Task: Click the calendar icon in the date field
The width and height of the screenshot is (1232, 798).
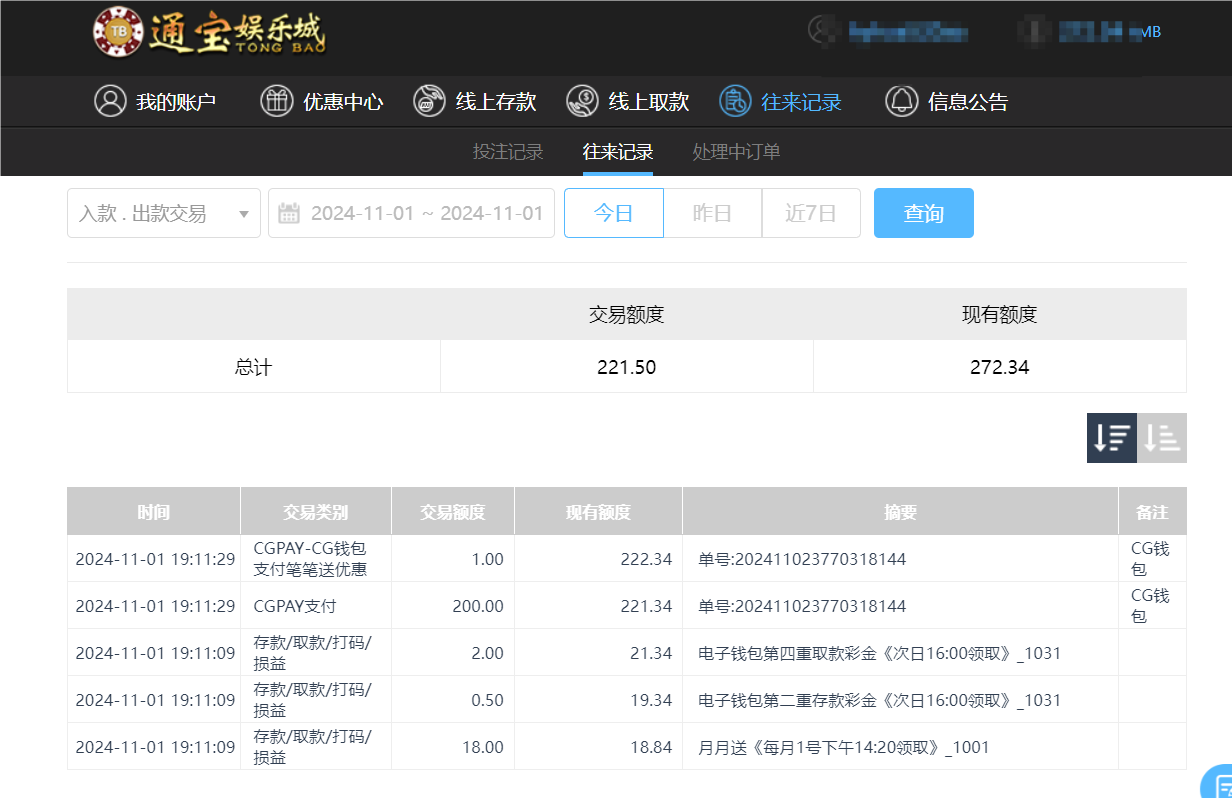Action: pyautogui.click(x=290, y=212)
